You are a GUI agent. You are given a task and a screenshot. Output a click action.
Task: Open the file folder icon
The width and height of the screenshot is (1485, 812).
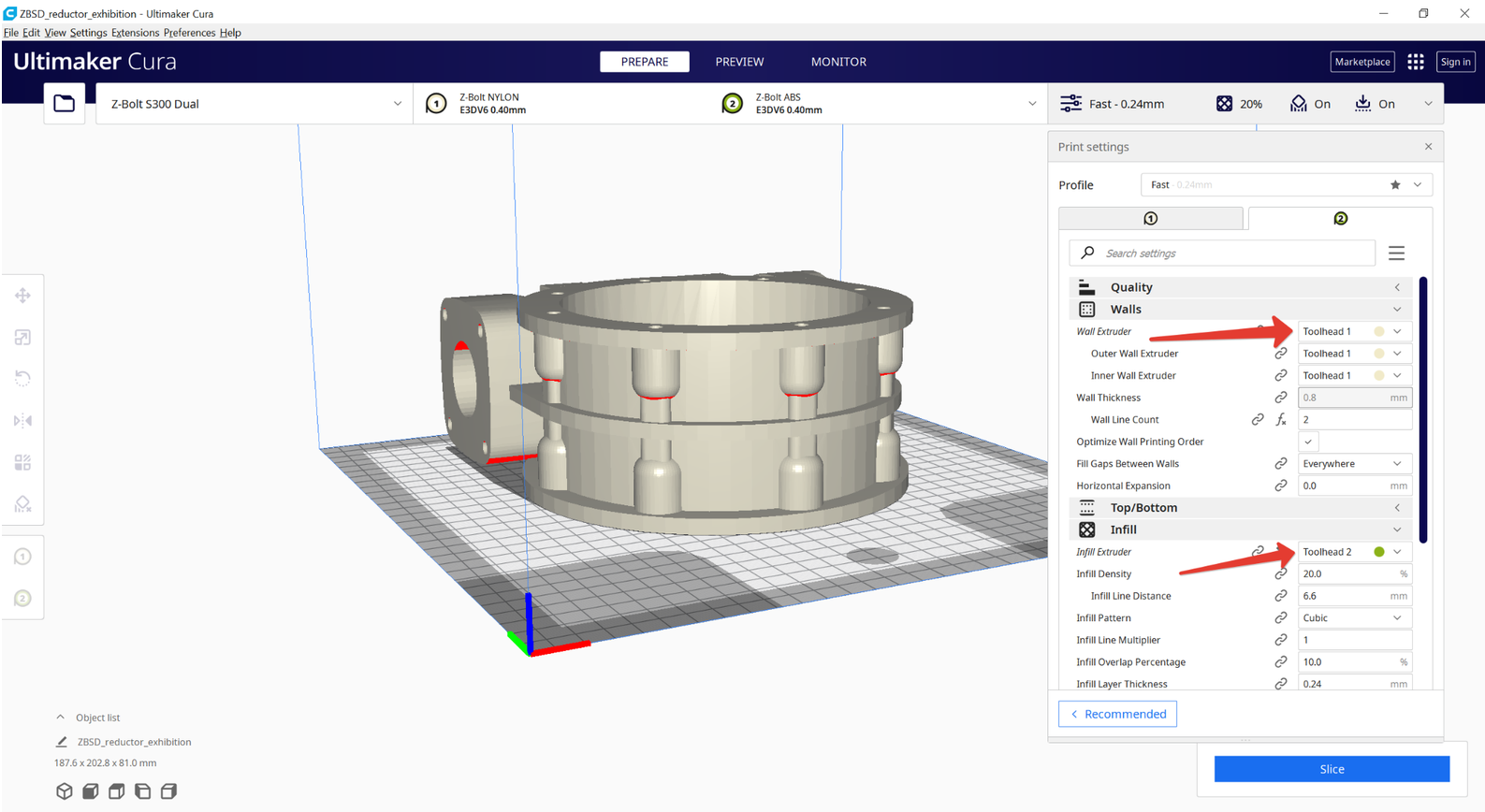tap(65, 104)
